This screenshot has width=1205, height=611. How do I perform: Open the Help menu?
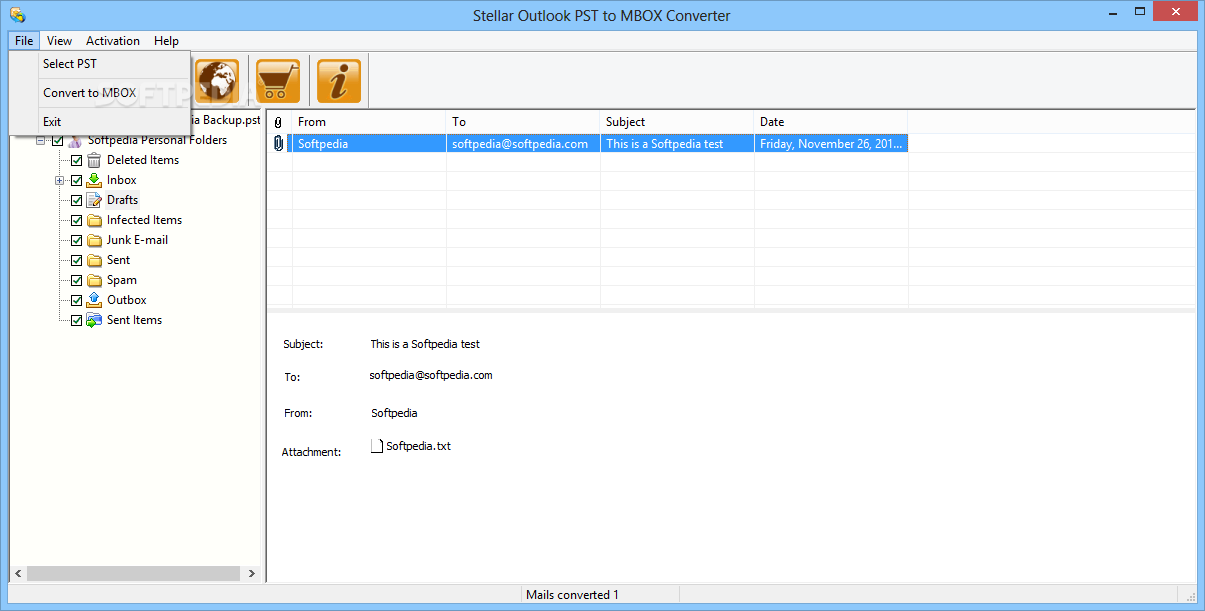(167, 41)
